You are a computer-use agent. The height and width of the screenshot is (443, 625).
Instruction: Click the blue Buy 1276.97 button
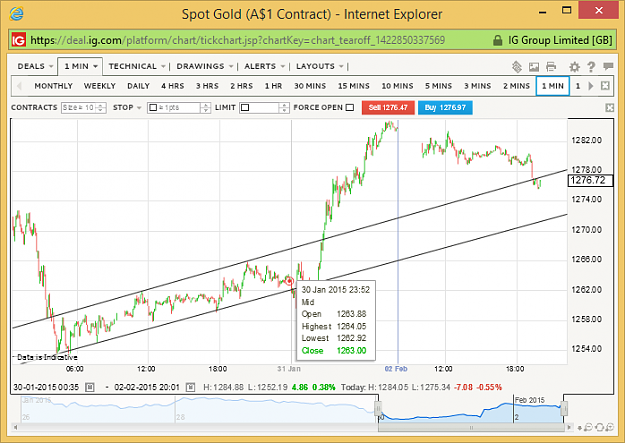(x=445, y=107)
